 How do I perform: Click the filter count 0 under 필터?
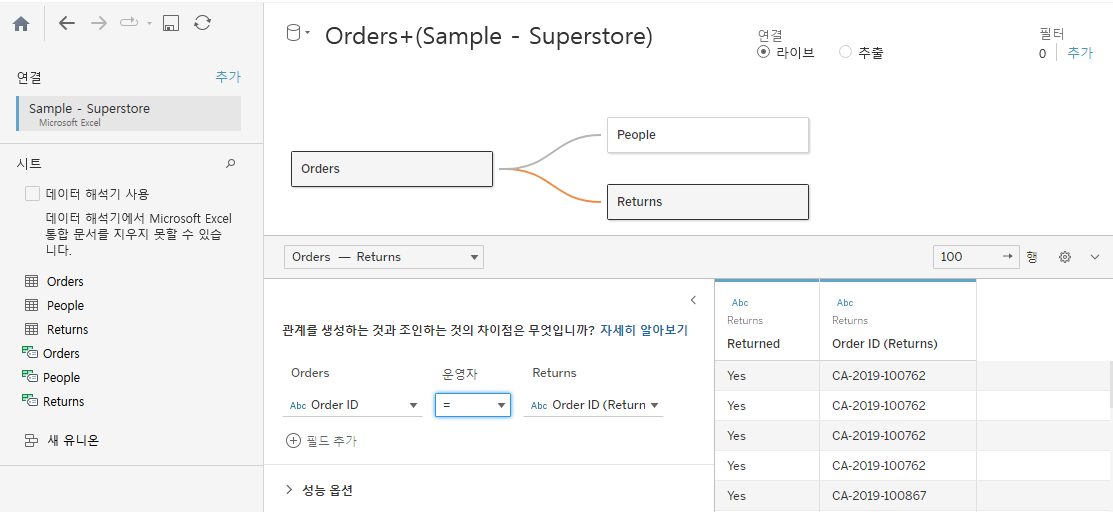point(1042,53)
